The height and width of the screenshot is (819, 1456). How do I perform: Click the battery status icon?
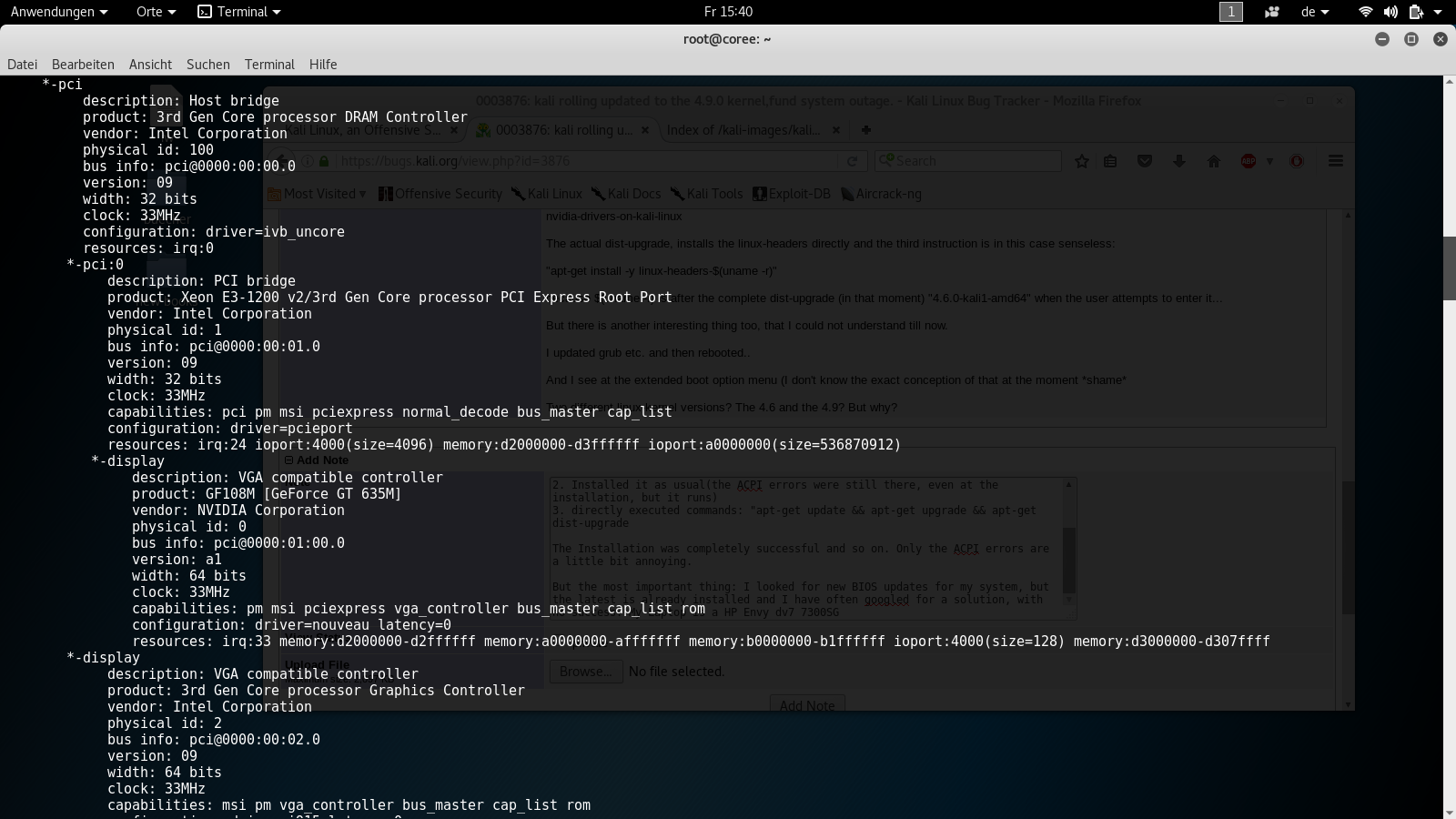pos(1415,12)
